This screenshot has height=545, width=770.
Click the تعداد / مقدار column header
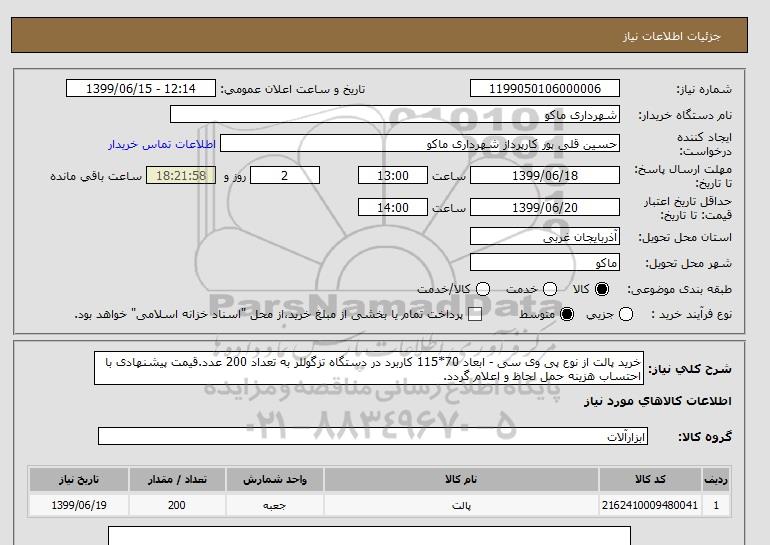(177, 479)
